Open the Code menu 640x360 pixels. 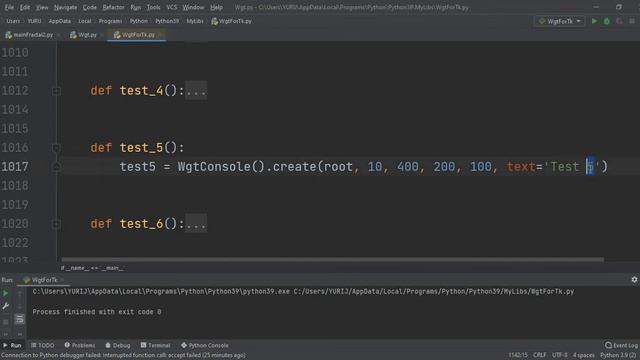89,7
